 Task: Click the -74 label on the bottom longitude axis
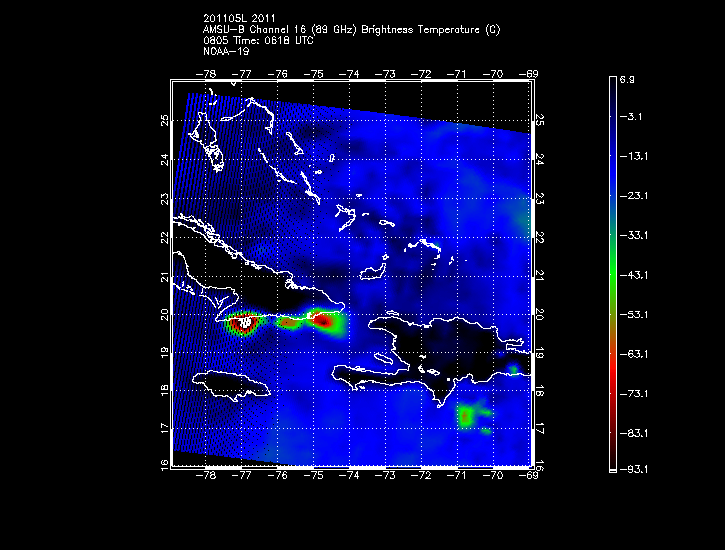tap(349, 475)
